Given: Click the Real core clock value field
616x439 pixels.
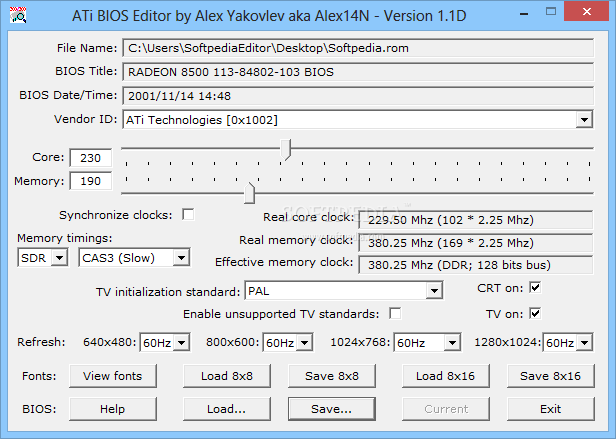Looking at the screenshot, I should pyautogui.click(x=475, y=220).
